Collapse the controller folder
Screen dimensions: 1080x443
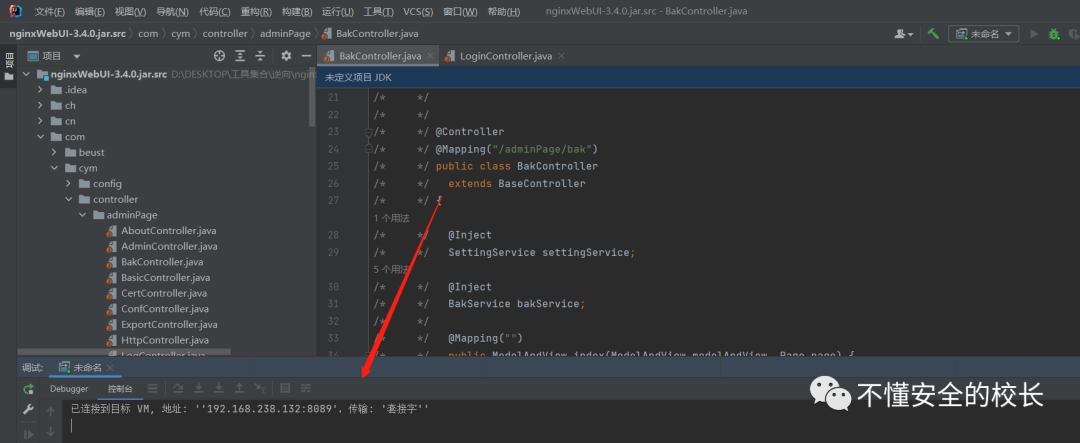(x=68, y=200)
